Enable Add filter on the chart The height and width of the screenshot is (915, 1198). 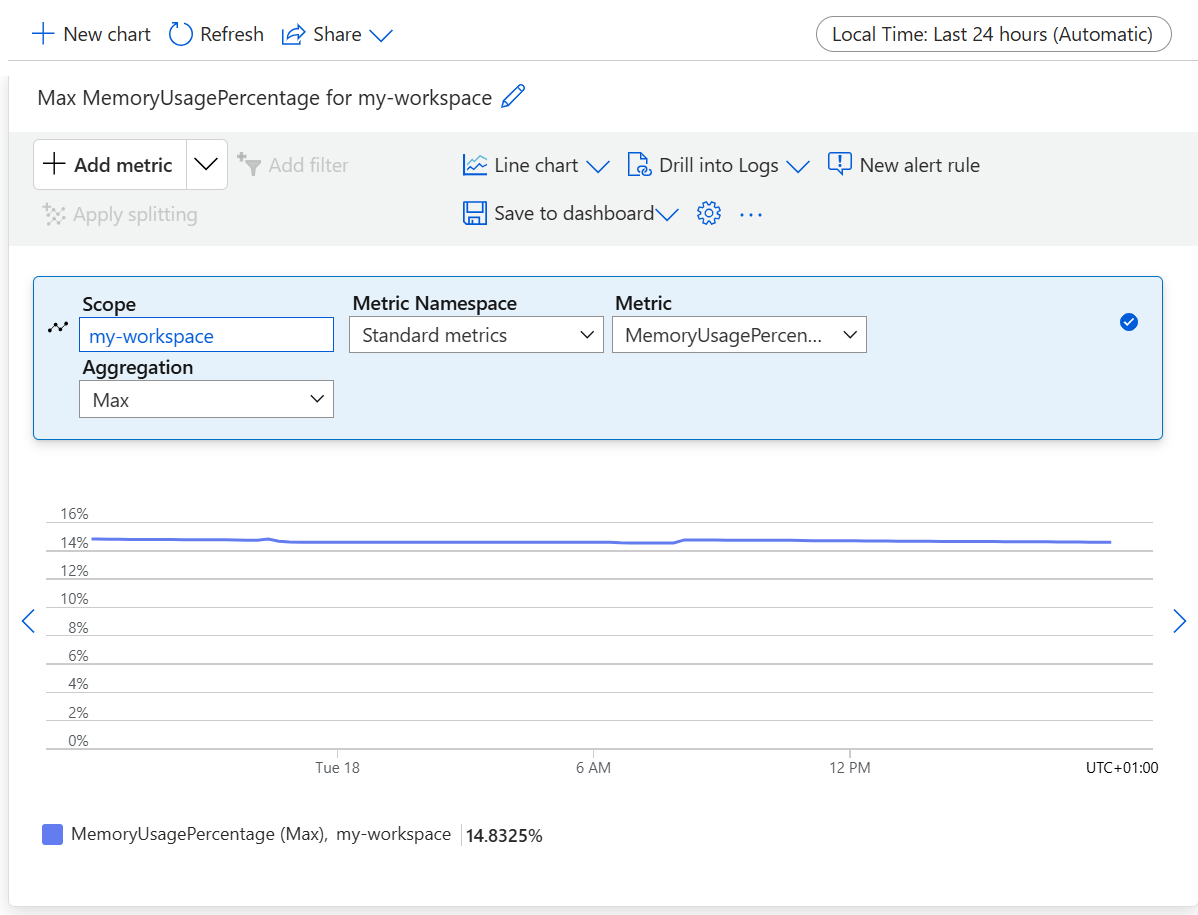tap(293, 164)
